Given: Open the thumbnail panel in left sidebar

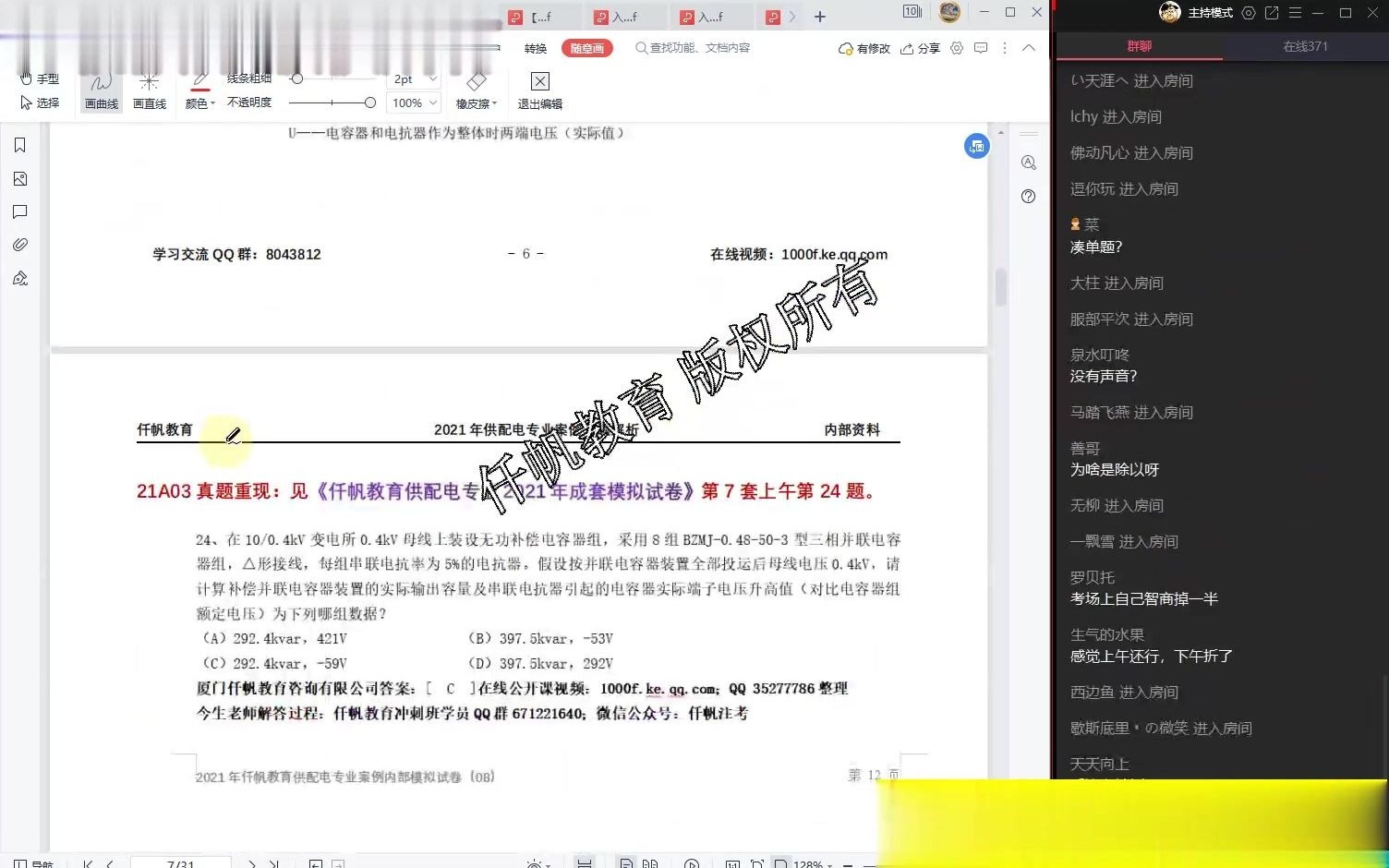Looking at the screenshot, I should [19, 178].
